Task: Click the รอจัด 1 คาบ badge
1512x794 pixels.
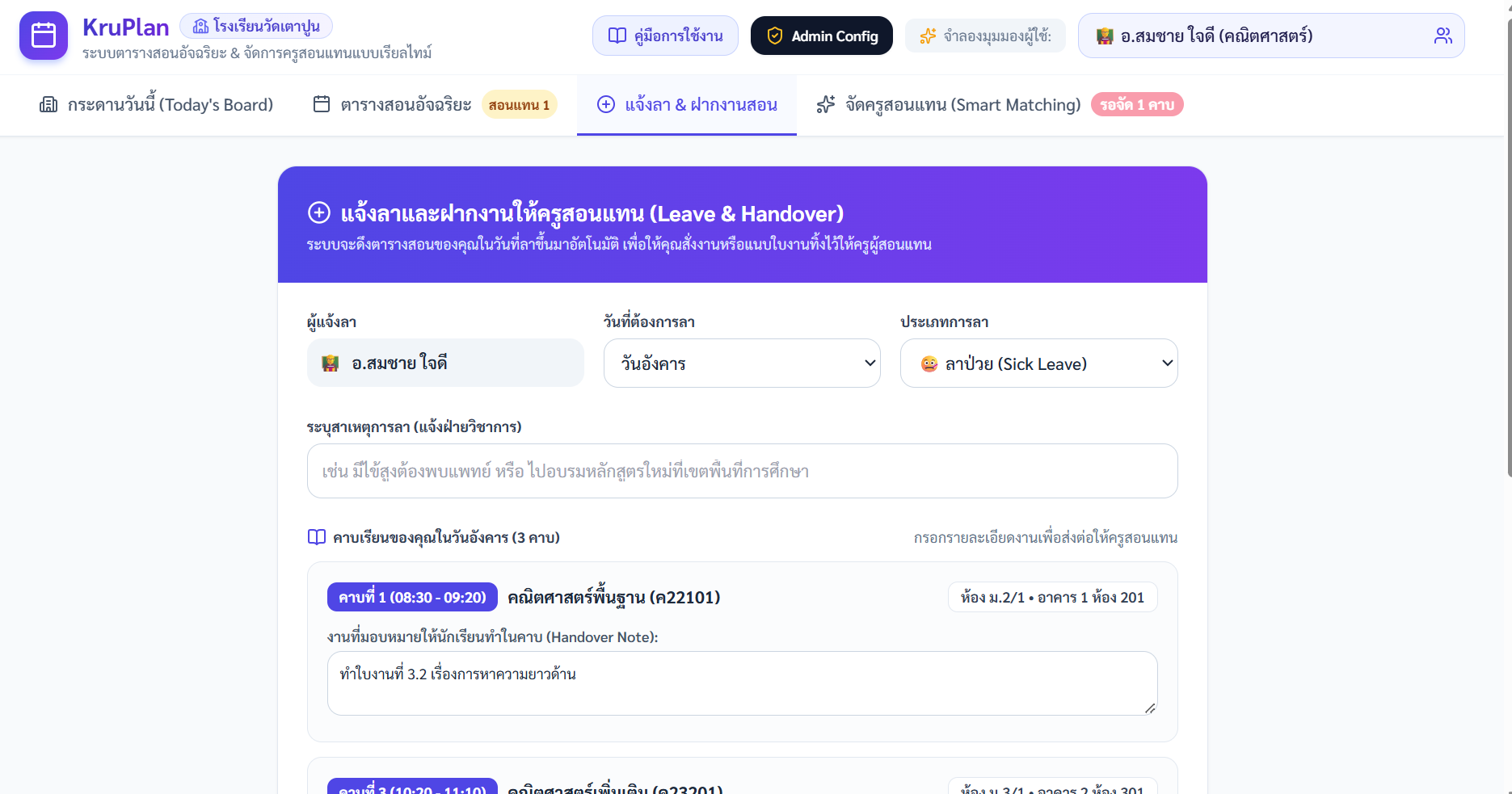Action: tap(1137, 105)
